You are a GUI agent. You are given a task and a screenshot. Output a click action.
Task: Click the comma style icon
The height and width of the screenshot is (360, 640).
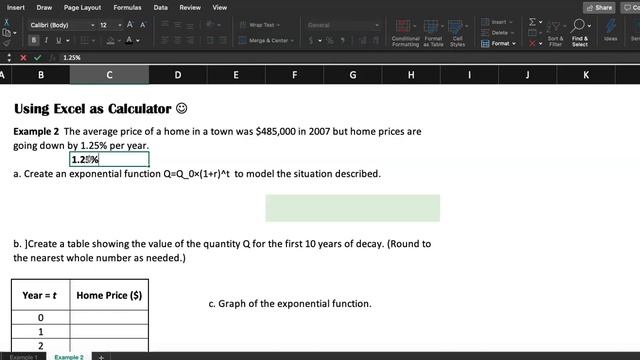coord(342,40)
